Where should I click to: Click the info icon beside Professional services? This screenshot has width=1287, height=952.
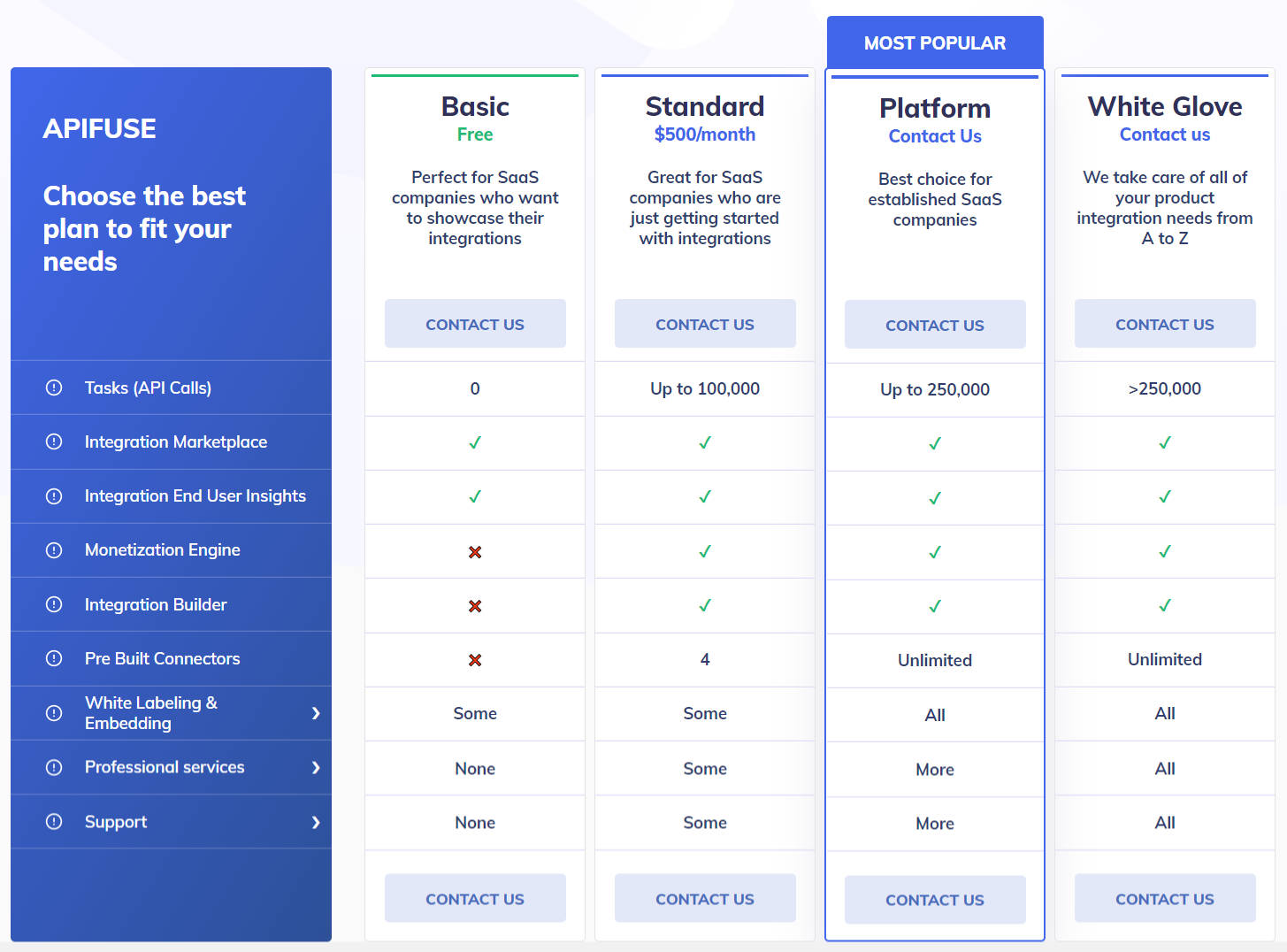pos(54,767)
